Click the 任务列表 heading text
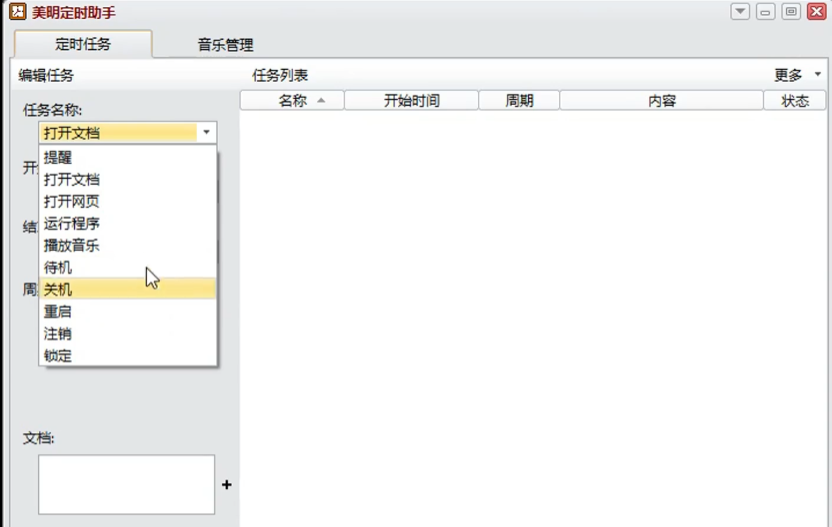The height and width of the screenshot is (527, 832). click(280, 75)
